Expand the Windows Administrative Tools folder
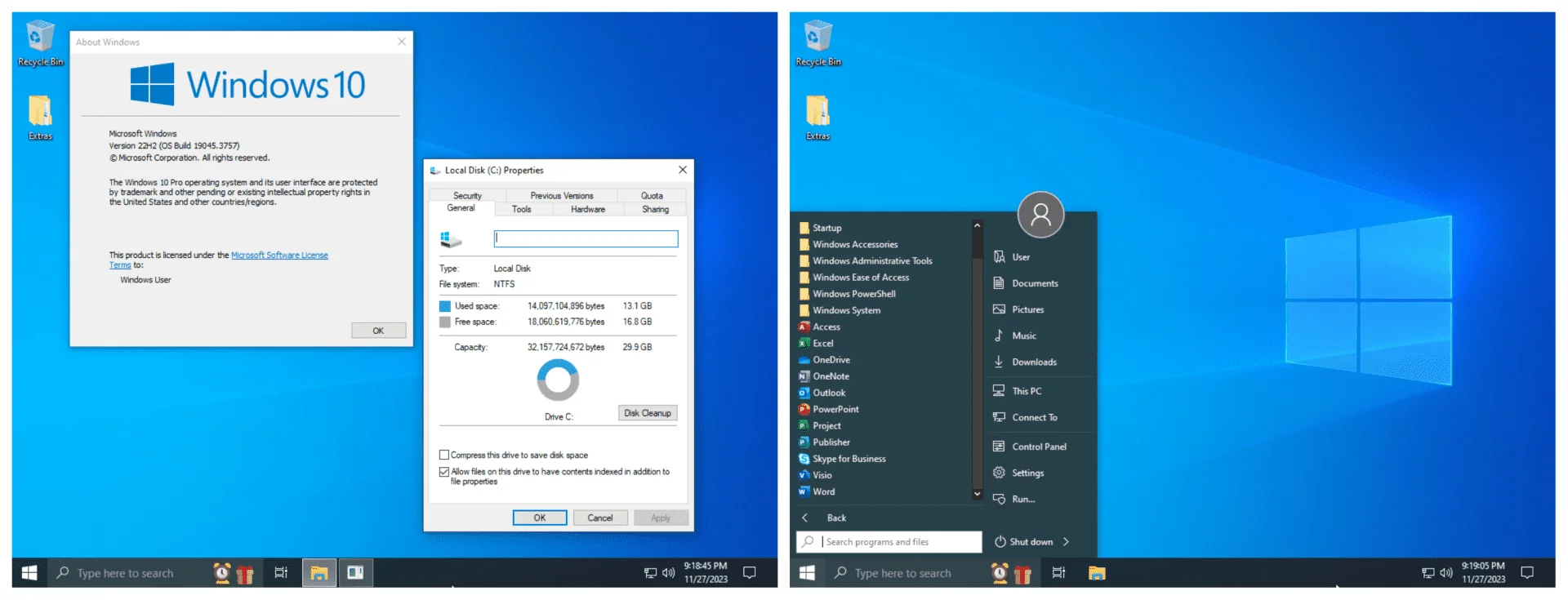This screenshot has width=1568, height=600. click(866, 260)
